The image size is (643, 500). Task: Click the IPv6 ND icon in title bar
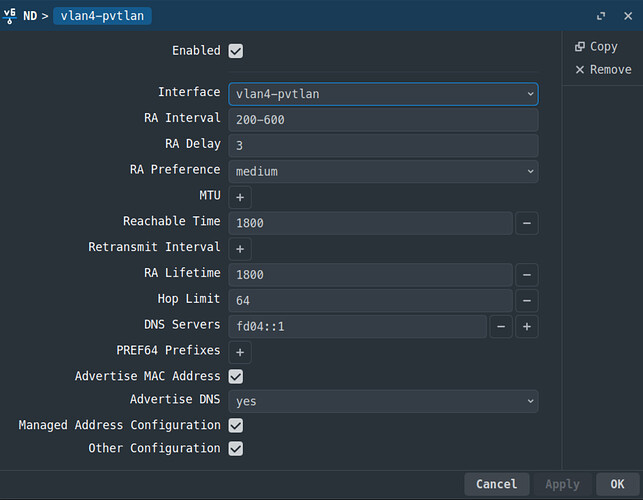(9, 16)
